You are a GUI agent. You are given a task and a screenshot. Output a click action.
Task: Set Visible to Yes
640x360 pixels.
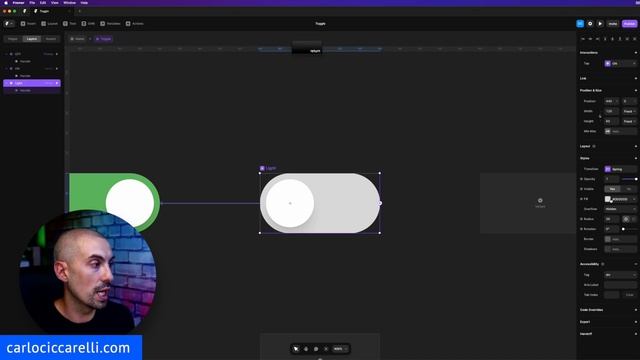coord(612,189)
